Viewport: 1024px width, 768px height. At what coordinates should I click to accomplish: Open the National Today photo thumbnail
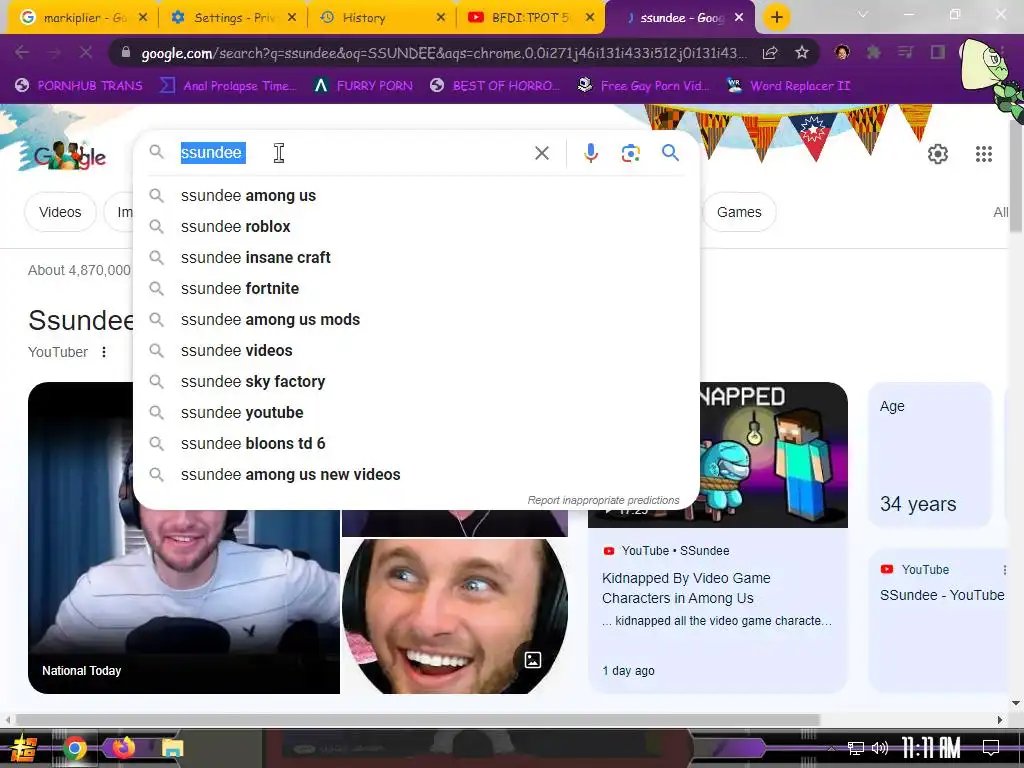(184, 538)
